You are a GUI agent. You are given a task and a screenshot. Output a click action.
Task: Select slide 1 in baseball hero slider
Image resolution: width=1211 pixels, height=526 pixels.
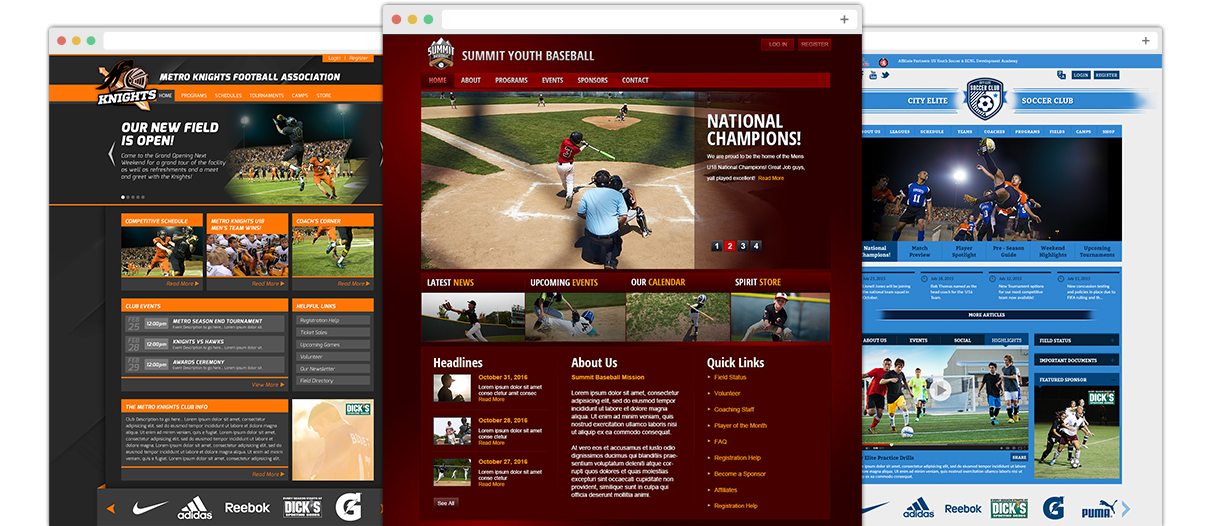coord(717,246)
